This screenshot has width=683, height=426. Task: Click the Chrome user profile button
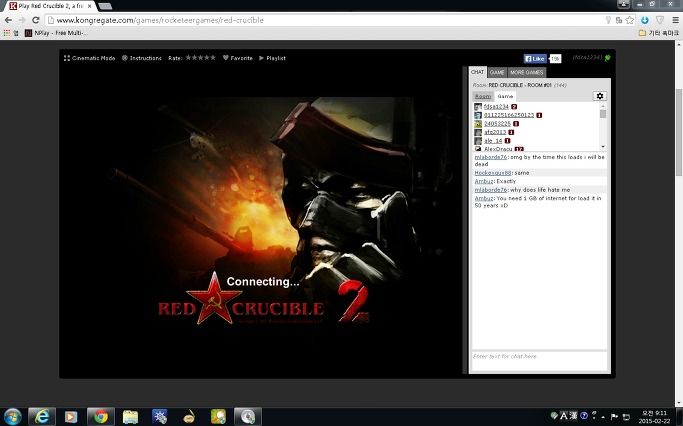click(x=623, y=4)
